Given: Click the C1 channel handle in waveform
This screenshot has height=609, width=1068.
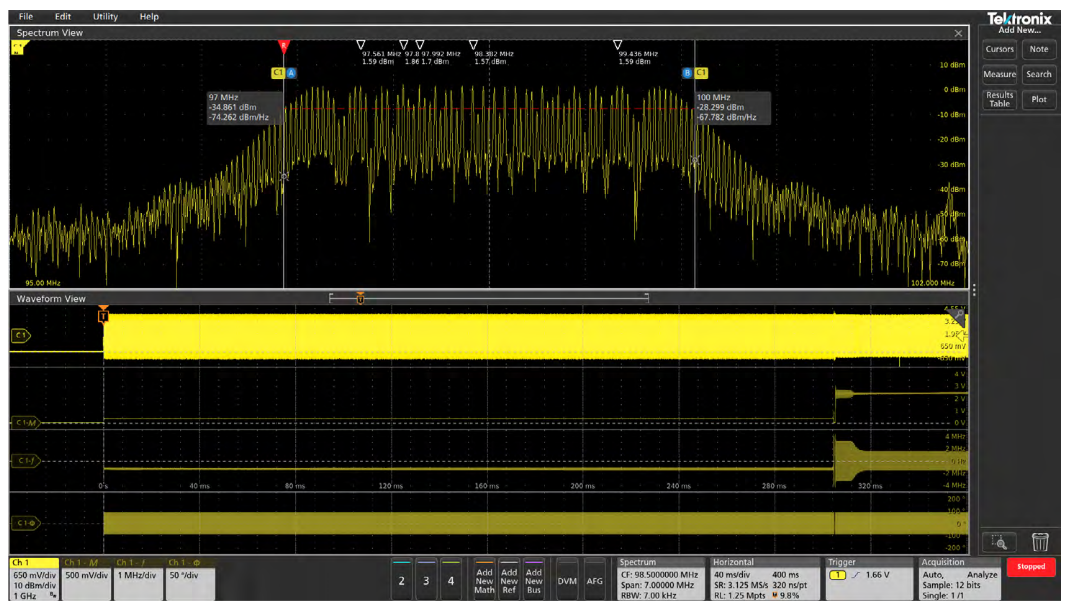Looking at the screenshot, I should pos(21,336).
